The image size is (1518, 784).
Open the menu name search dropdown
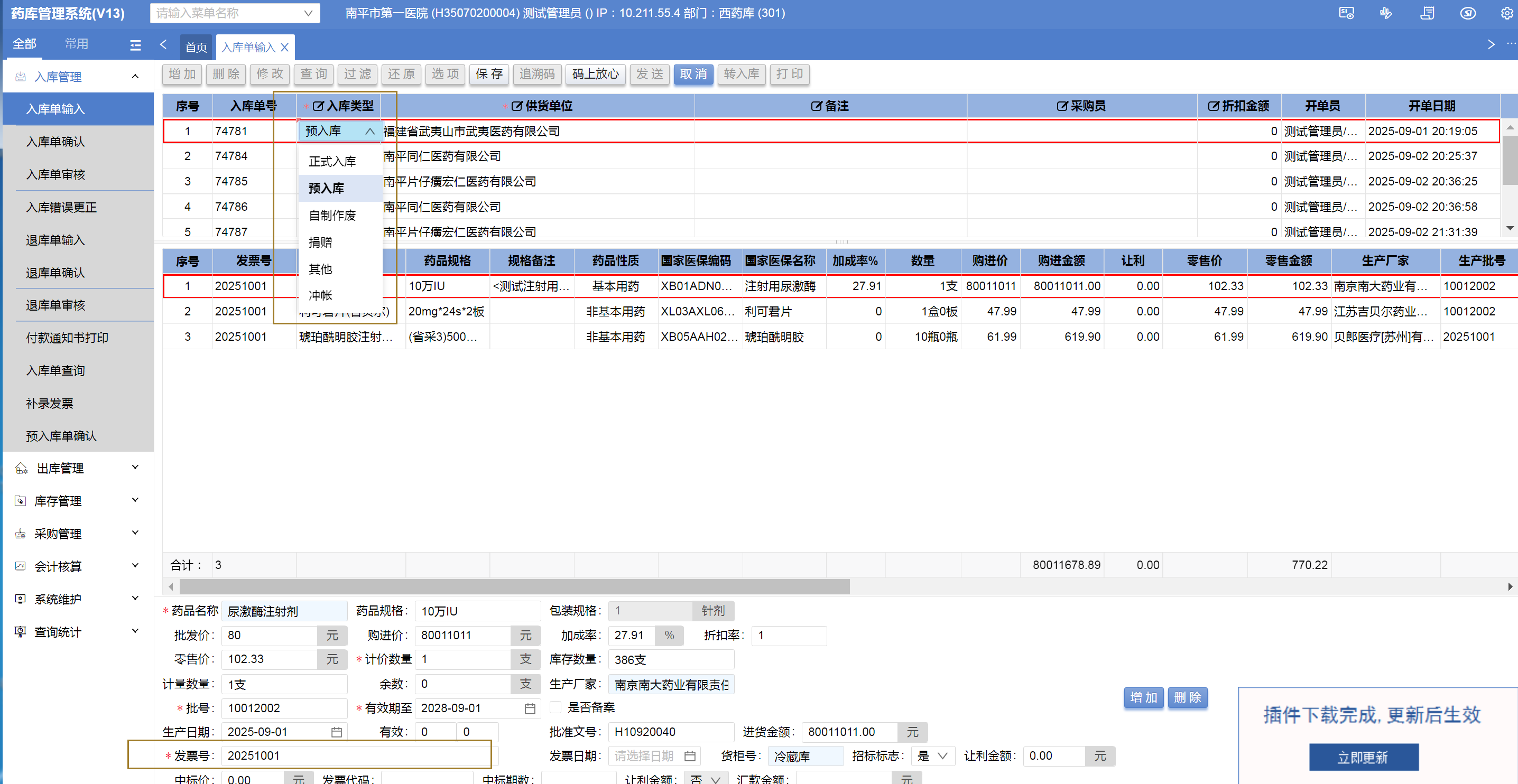point(308,13)
